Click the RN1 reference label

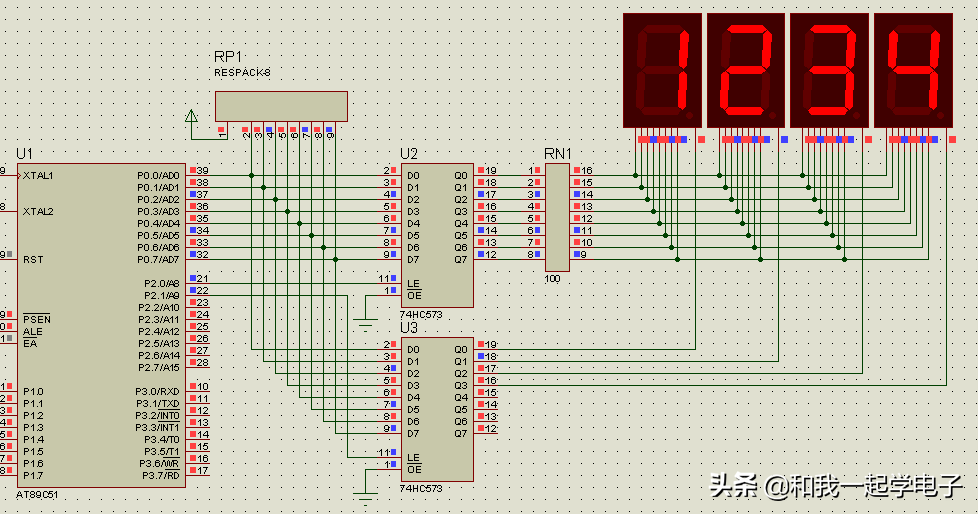[x=558, y=153]
